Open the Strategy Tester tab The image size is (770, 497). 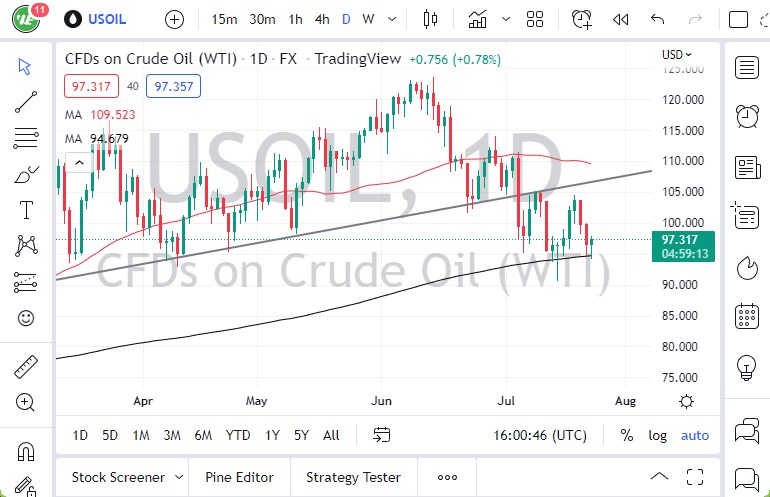353,477
